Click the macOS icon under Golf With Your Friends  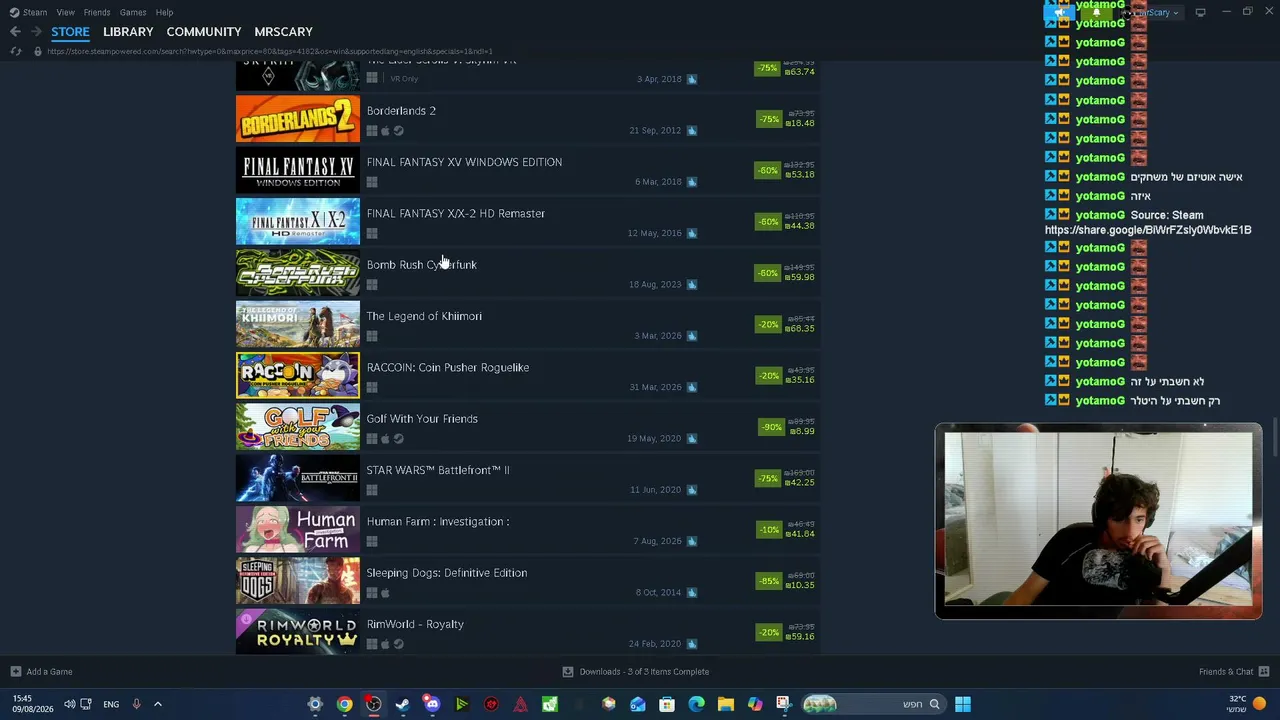point(385,439)
